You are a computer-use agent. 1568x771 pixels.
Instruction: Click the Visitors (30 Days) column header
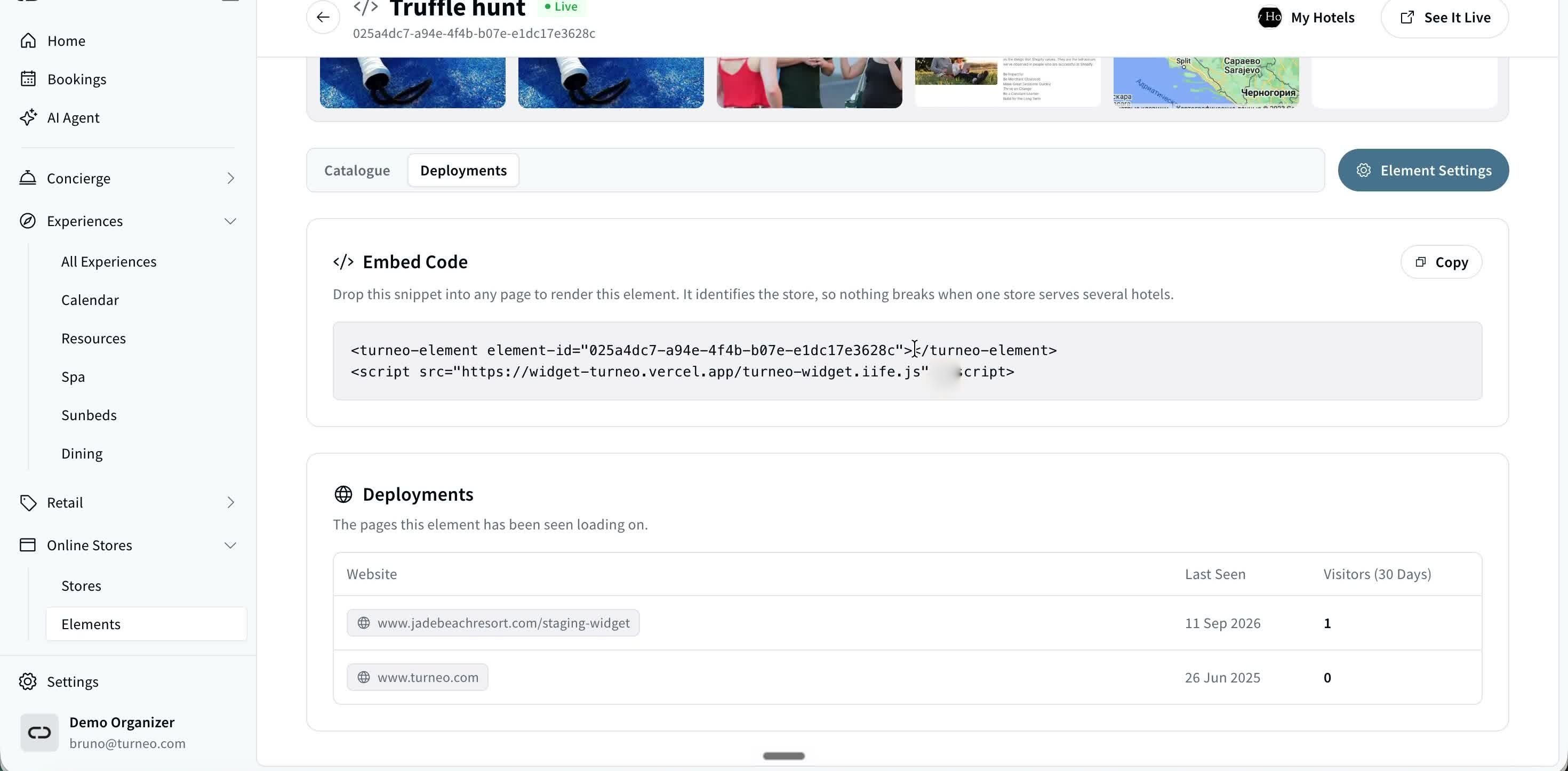tap(1377, 574)
